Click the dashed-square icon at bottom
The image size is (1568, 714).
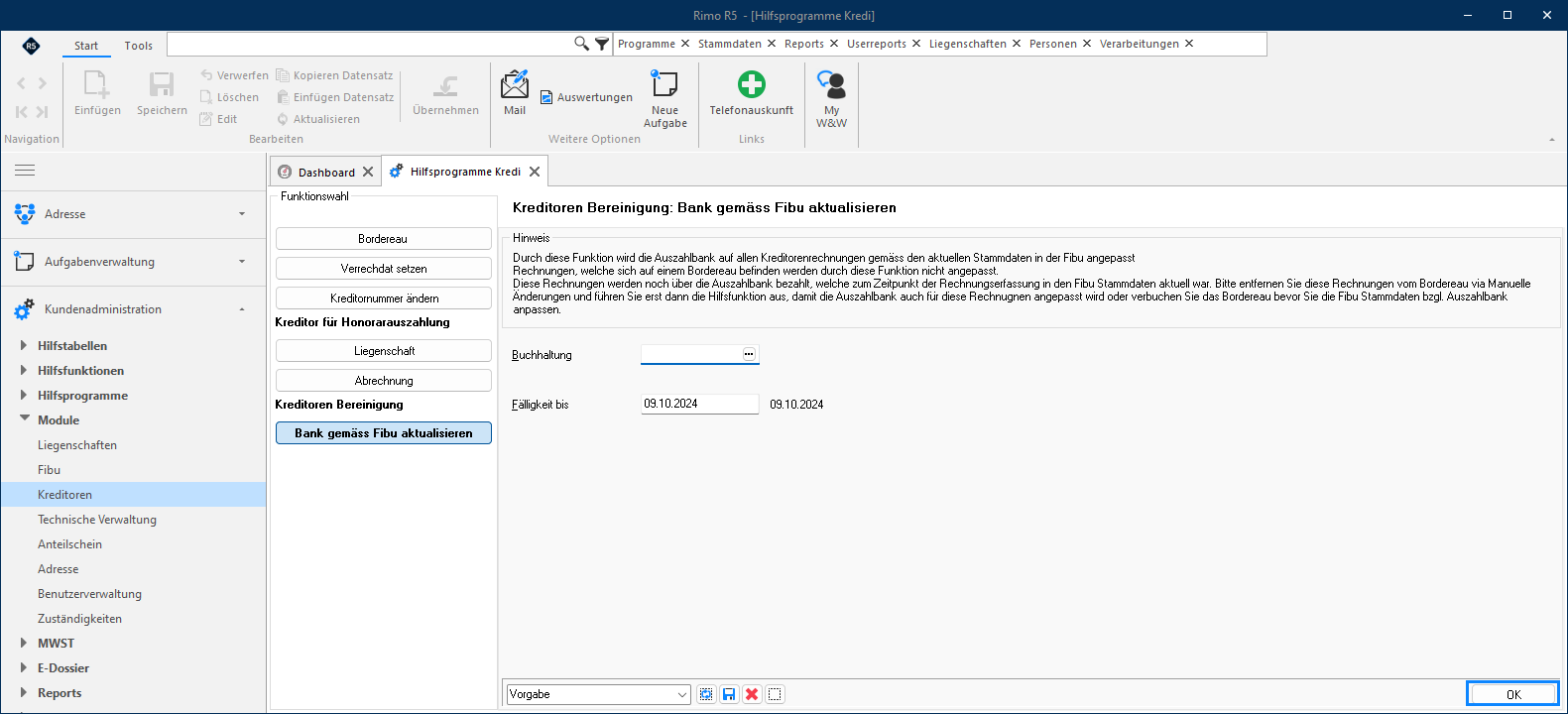(775, 694)
